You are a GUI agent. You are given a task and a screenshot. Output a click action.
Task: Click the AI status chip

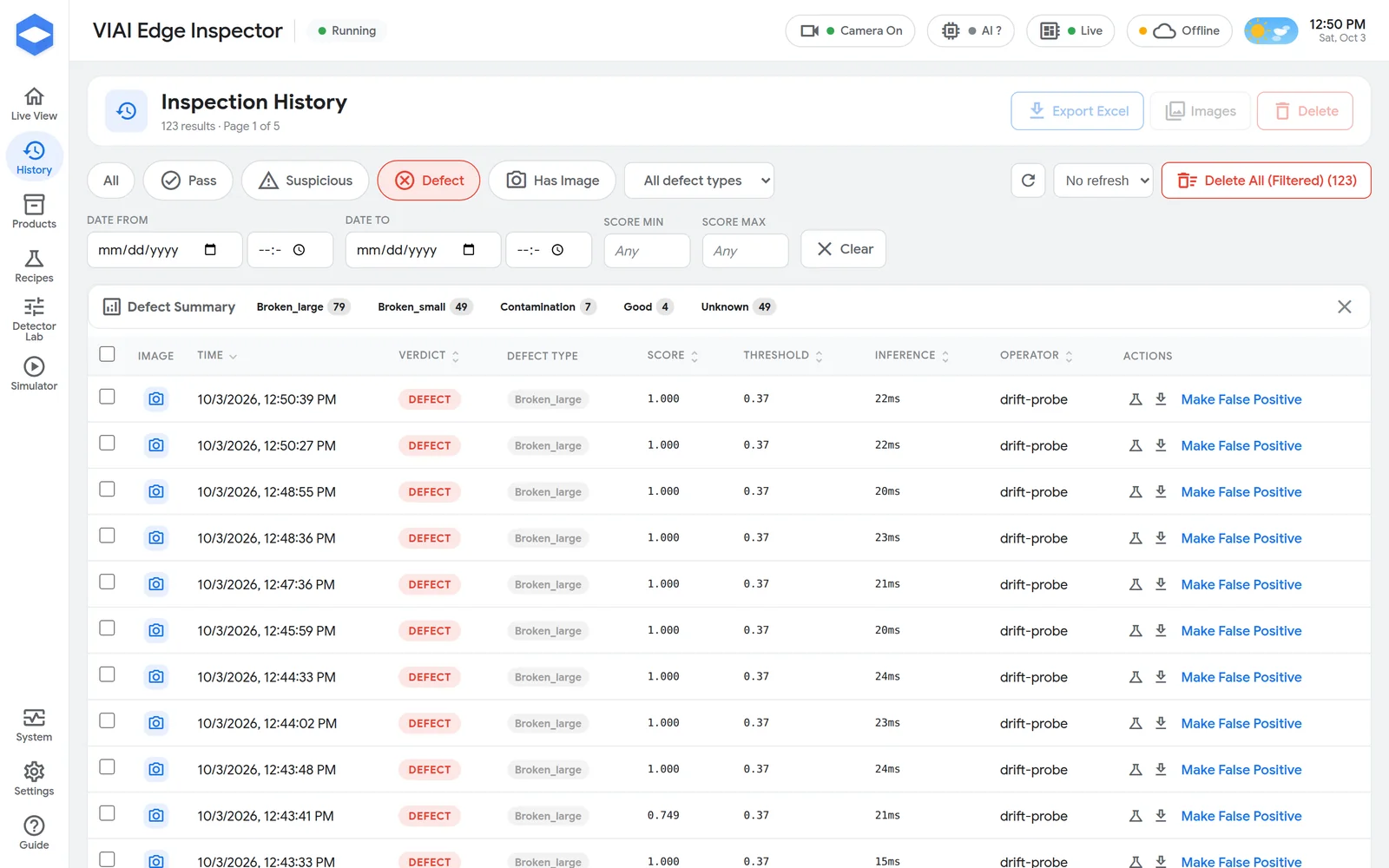971,30
